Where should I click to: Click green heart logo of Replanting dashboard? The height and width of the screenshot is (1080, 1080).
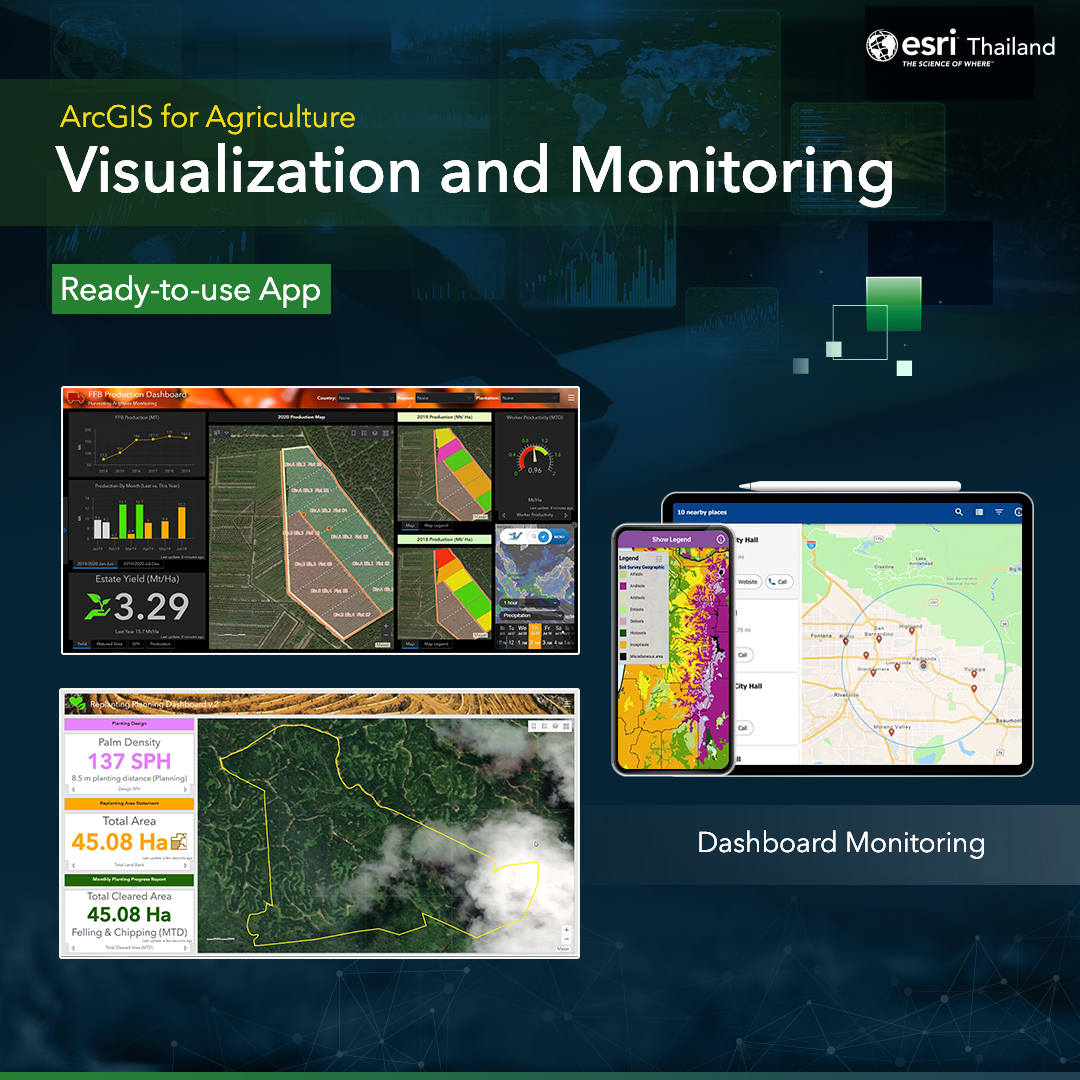(x=77, y=703)
